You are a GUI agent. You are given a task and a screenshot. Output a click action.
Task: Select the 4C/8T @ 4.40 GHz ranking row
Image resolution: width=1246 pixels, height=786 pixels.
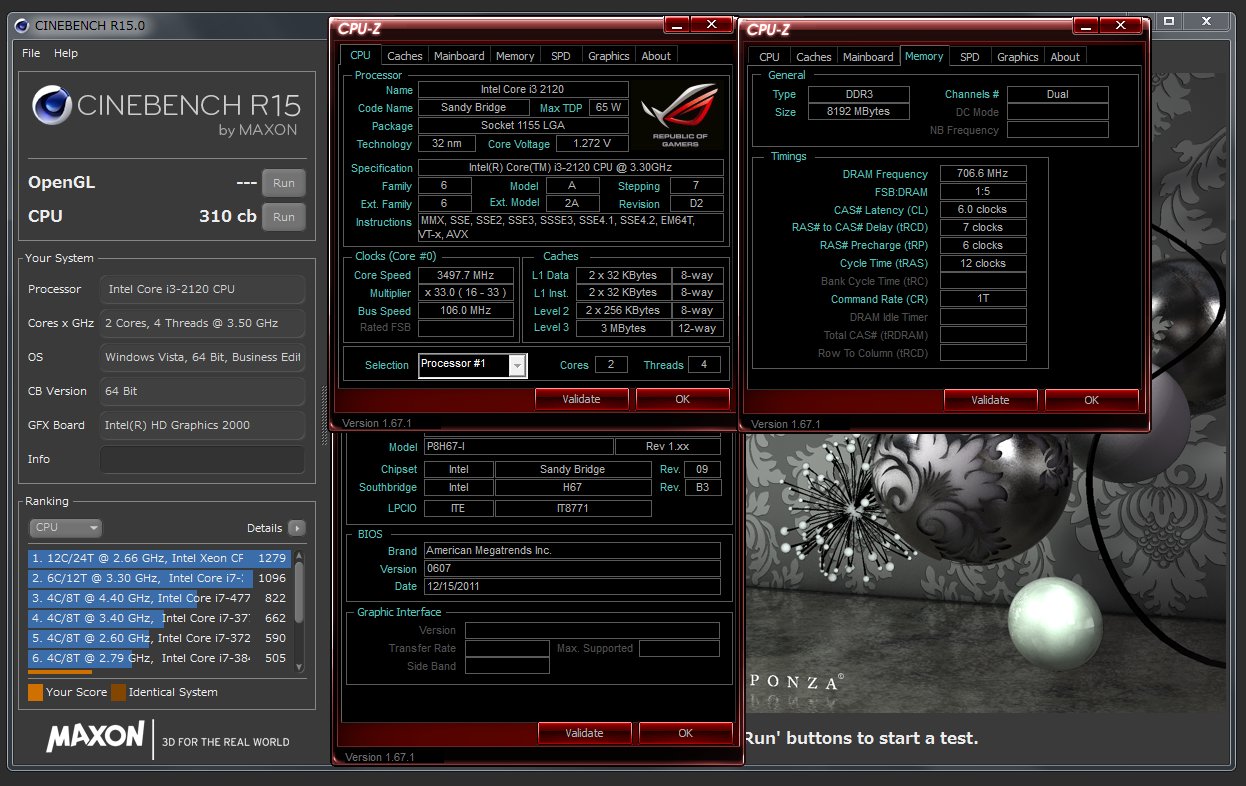click(x=159, y=598)
